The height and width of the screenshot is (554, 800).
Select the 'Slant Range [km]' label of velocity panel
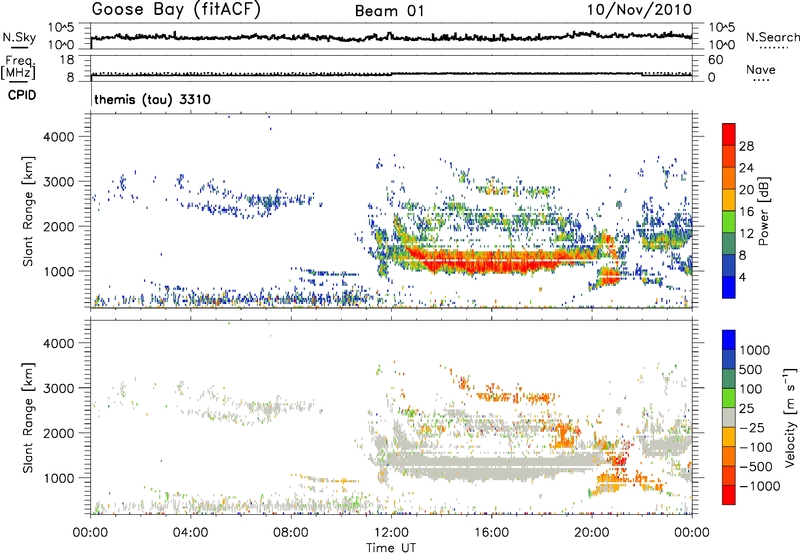click(28, 417)
